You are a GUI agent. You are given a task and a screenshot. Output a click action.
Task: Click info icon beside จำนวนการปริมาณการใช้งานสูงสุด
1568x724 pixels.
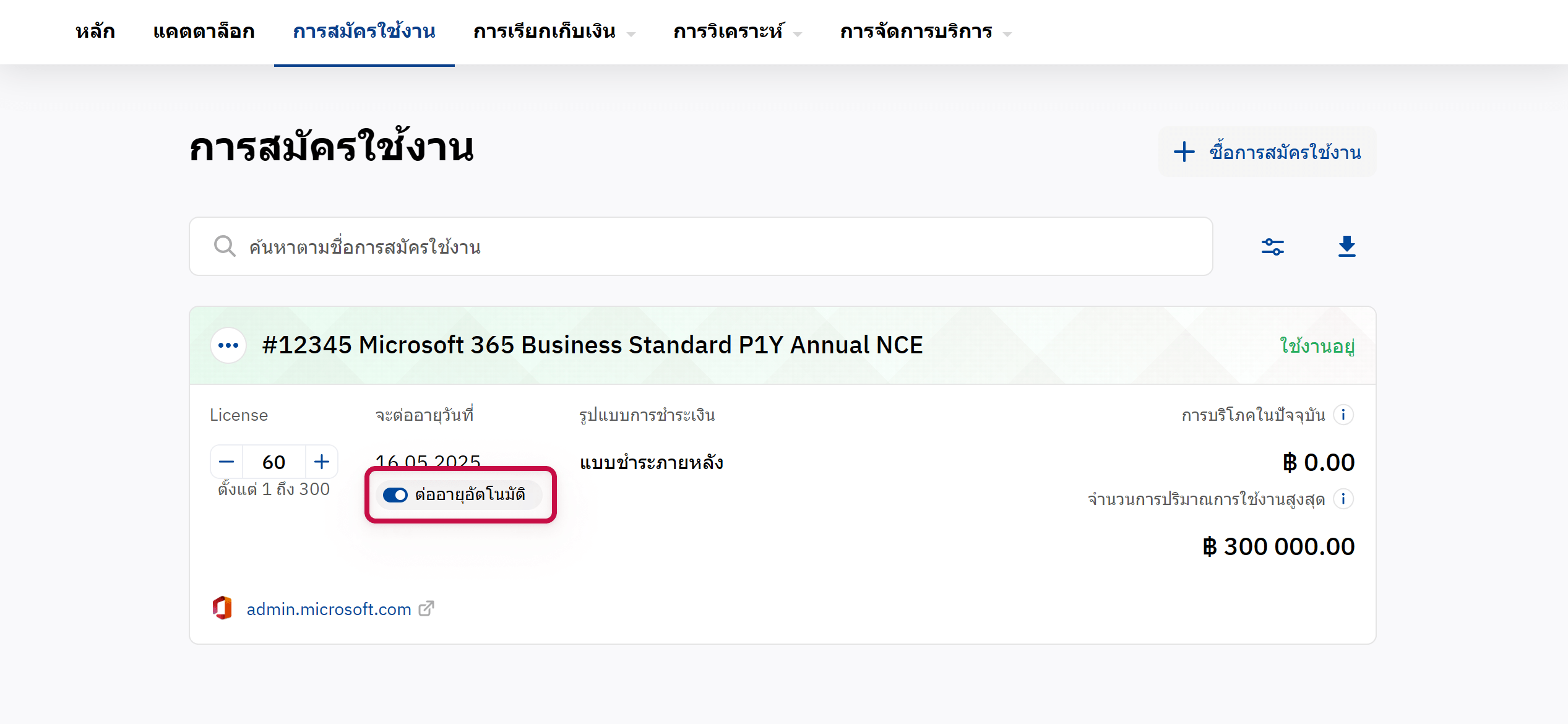pyautogui.click(x=1343, y=499)
